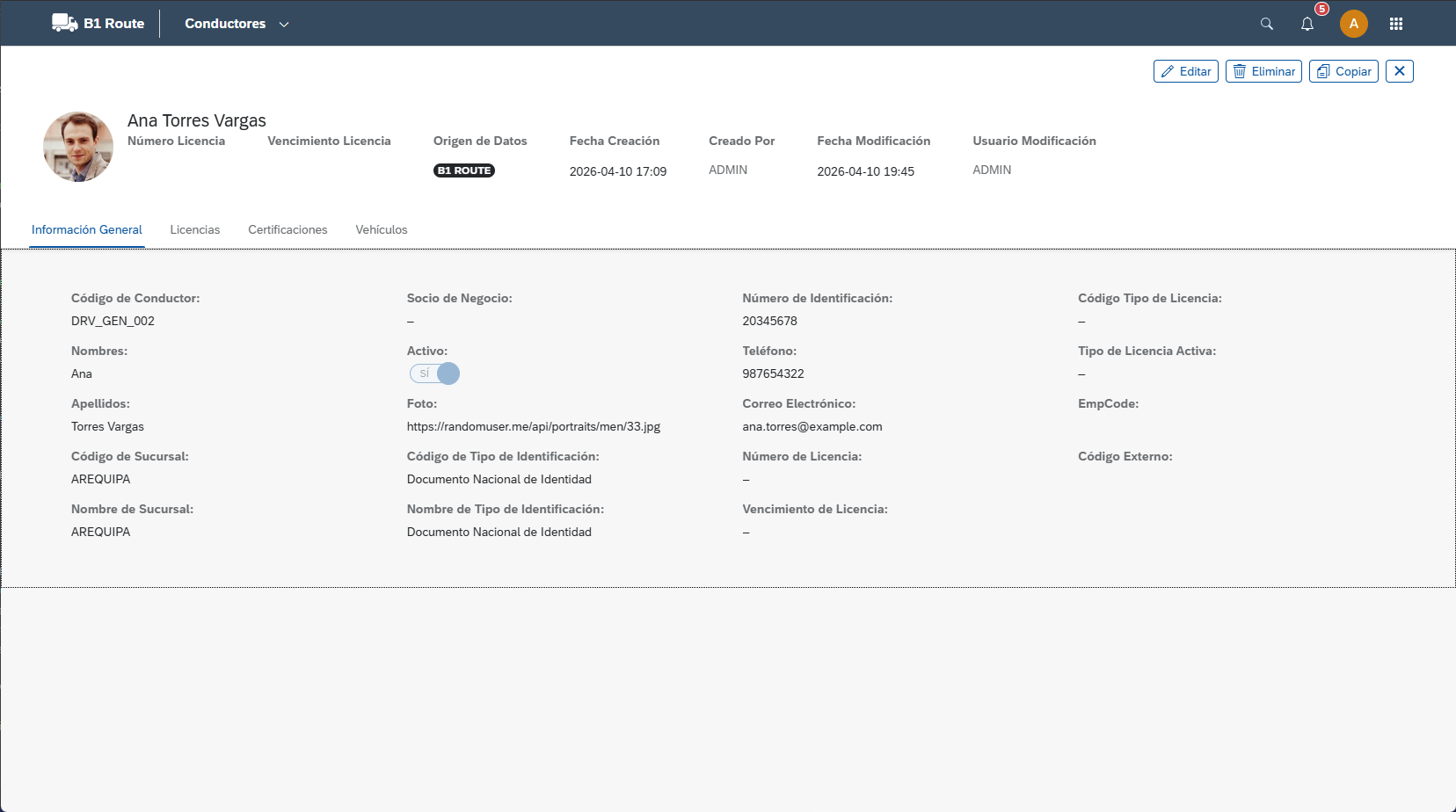Open the search magnifier icon
The image size is (1456, 812).
(x=1267, y=24)
